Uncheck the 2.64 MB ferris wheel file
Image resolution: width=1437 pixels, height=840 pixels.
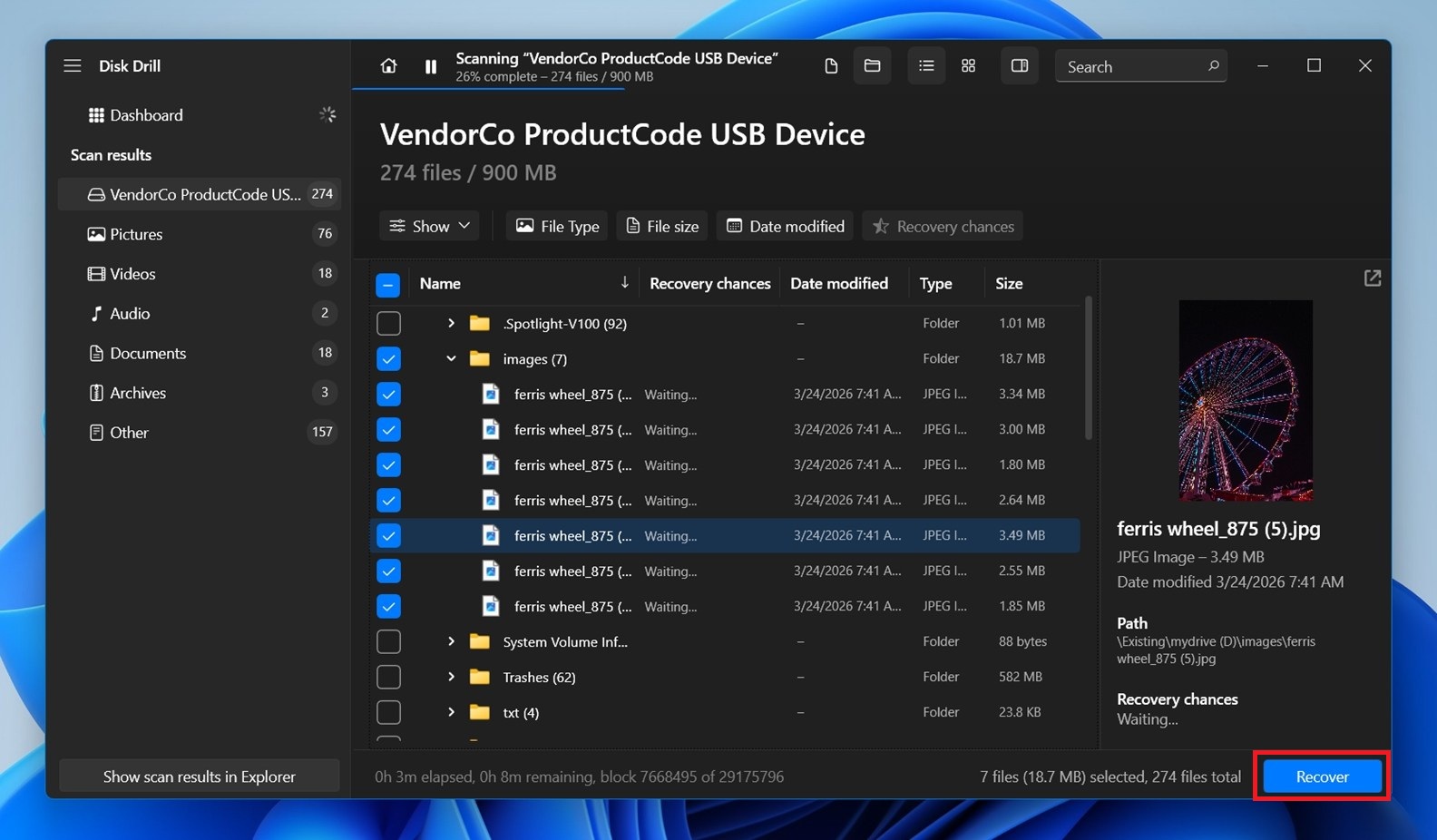coord(388,500)
